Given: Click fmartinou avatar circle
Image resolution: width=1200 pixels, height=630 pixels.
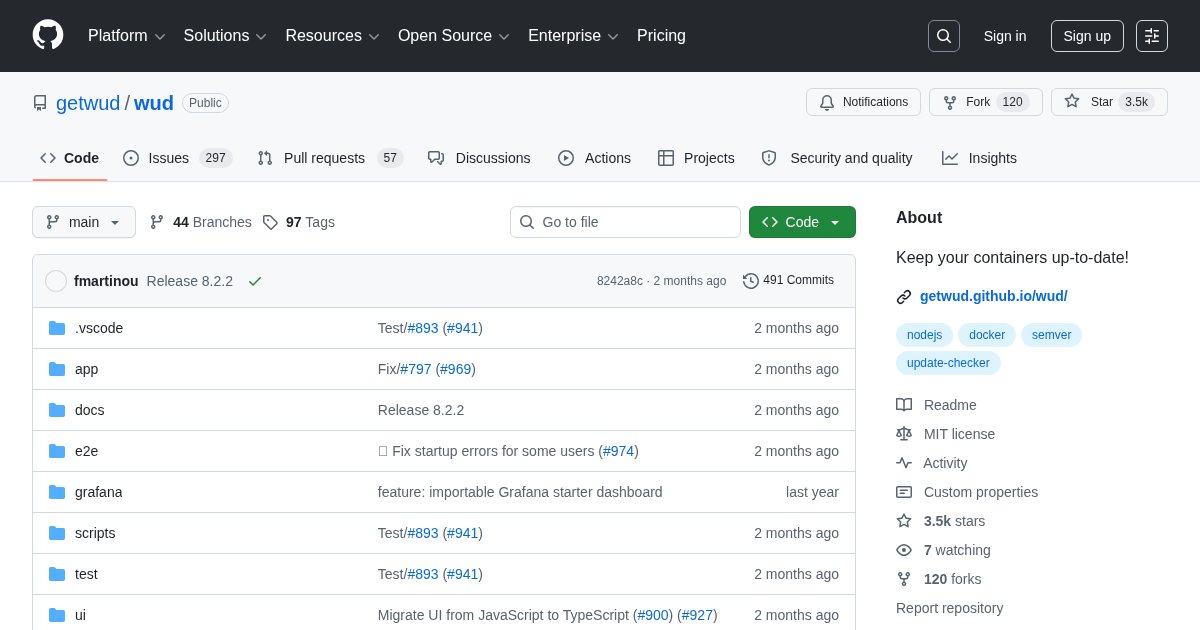Looking at the screenshot, I should pos(56,281).
